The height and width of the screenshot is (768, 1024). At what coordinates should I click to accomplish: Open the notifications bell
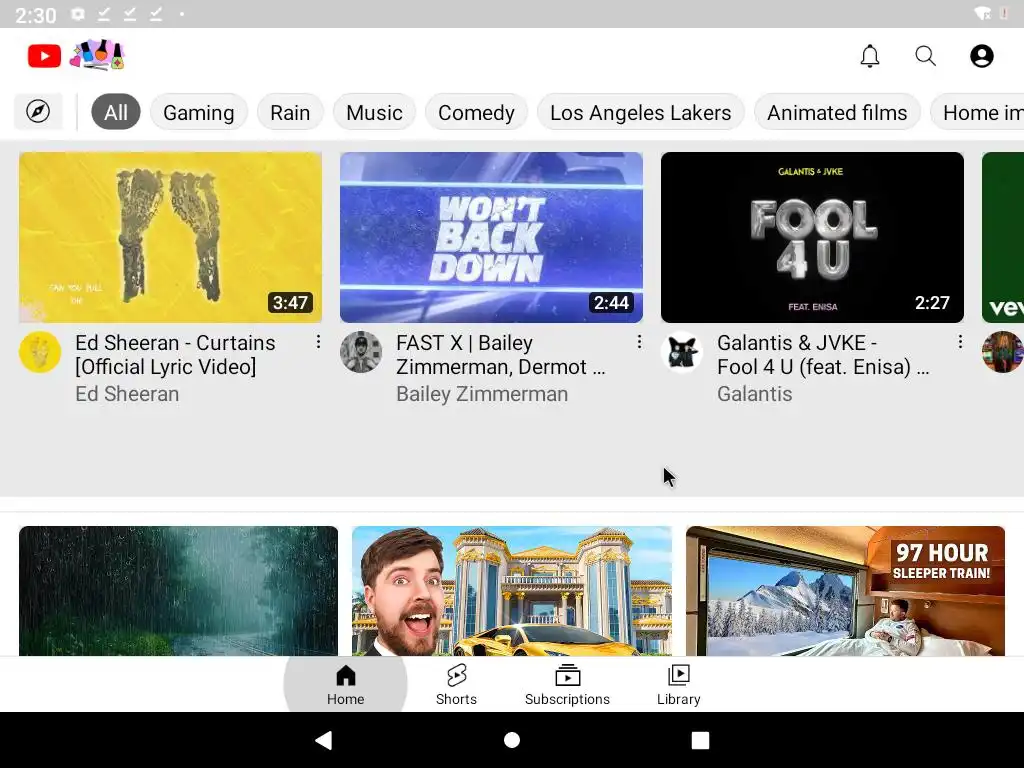(869, 56)
